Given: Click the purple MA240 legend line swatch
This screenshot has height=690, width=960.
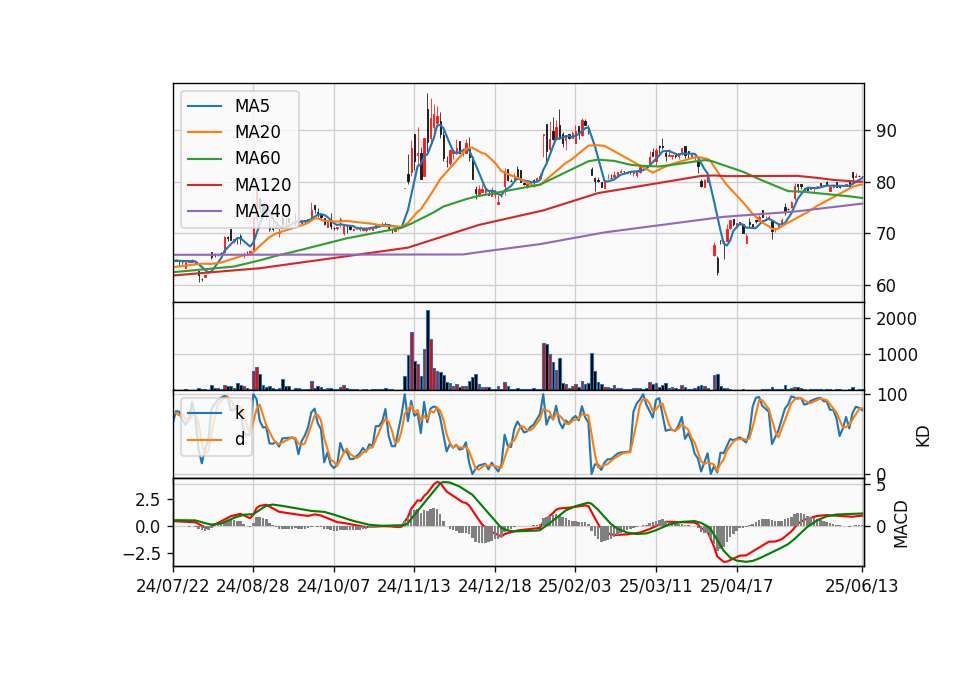Looking at the screenshot, I should click(204, 211).
